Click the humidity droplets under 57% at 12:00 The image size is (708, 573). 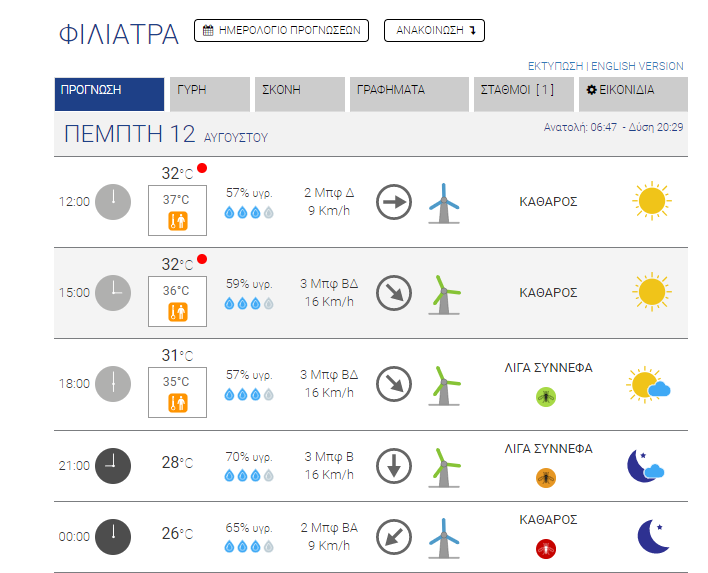249,212
